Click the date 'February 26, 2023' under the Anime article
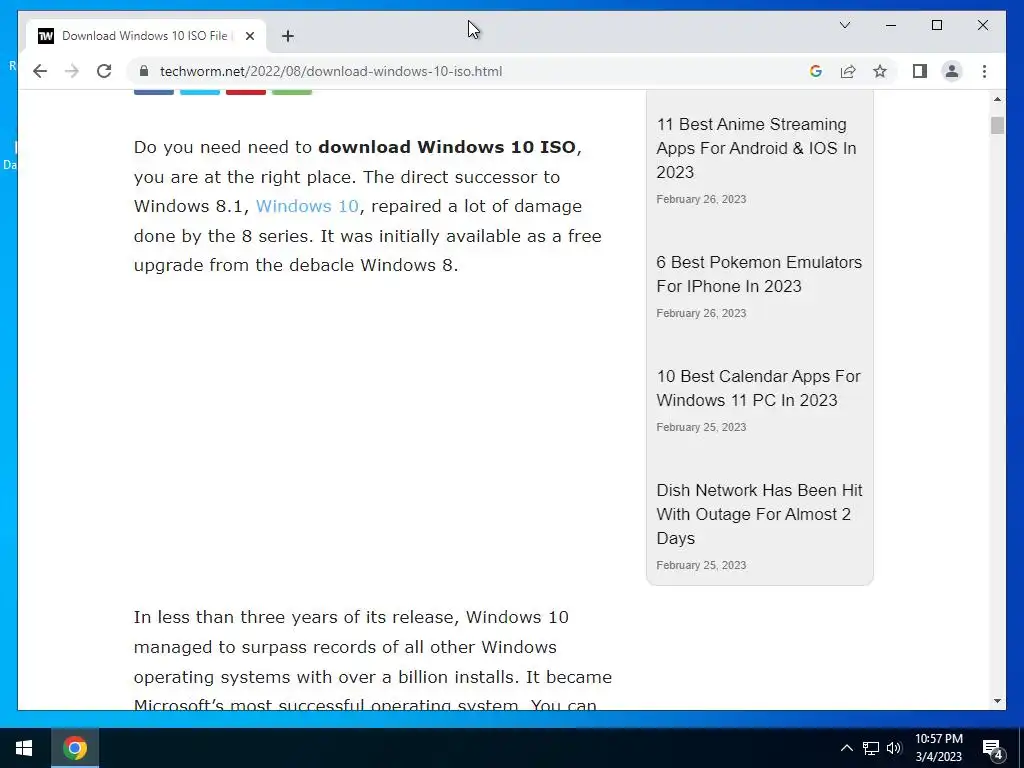Image resolution: width=1024 pixels, height=768 pixels. pyautogui.click(x=701, y=199)
